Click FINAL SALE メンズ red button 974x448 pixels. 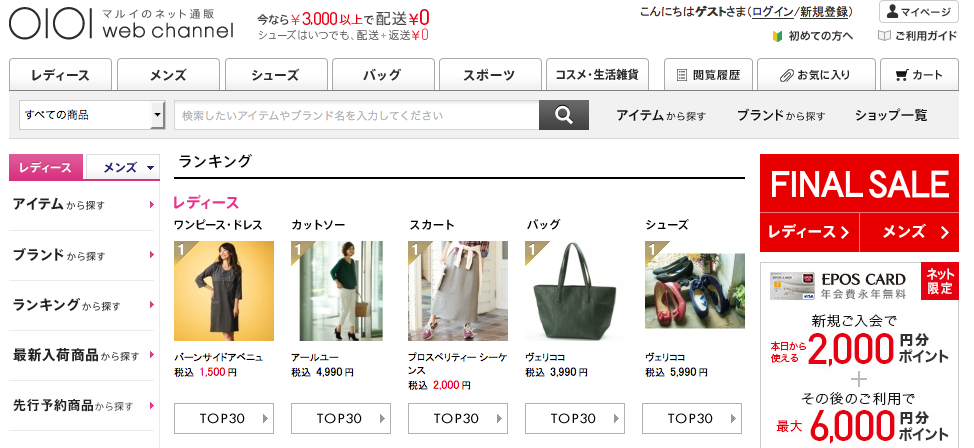point(909,232)
